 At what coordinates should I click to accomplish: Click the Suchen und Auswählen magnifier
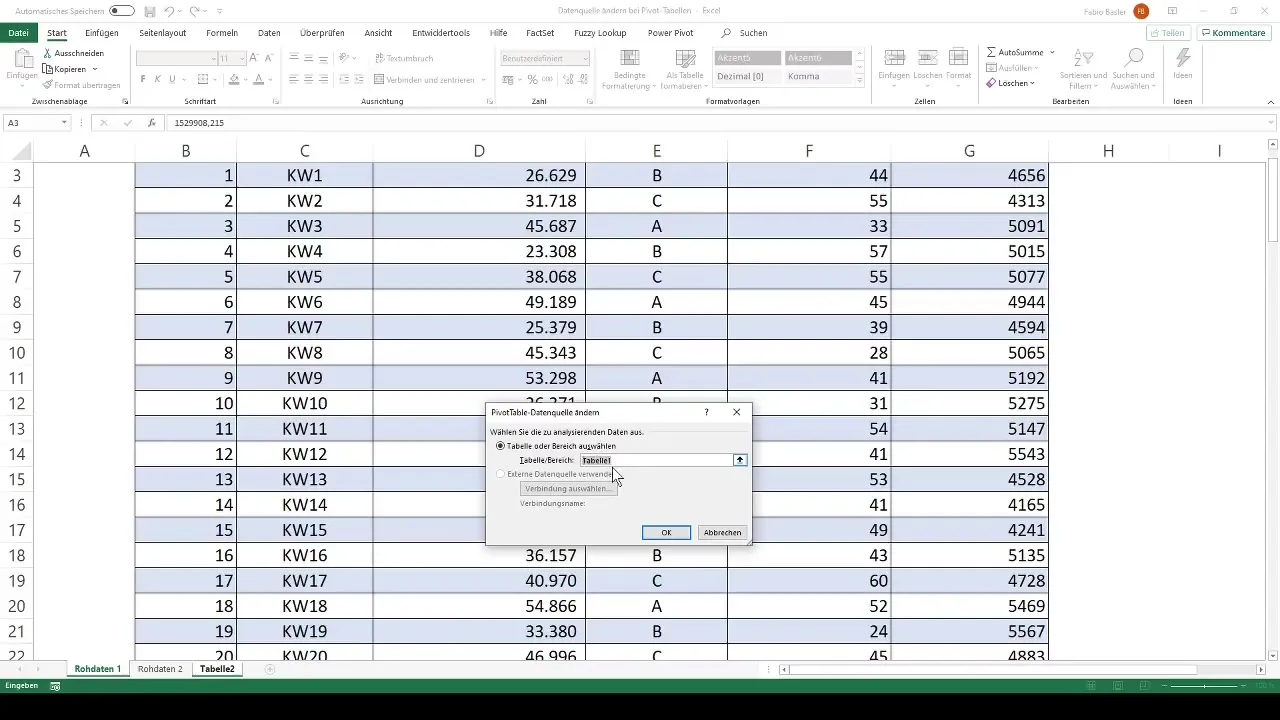(x=1135, y=58)
